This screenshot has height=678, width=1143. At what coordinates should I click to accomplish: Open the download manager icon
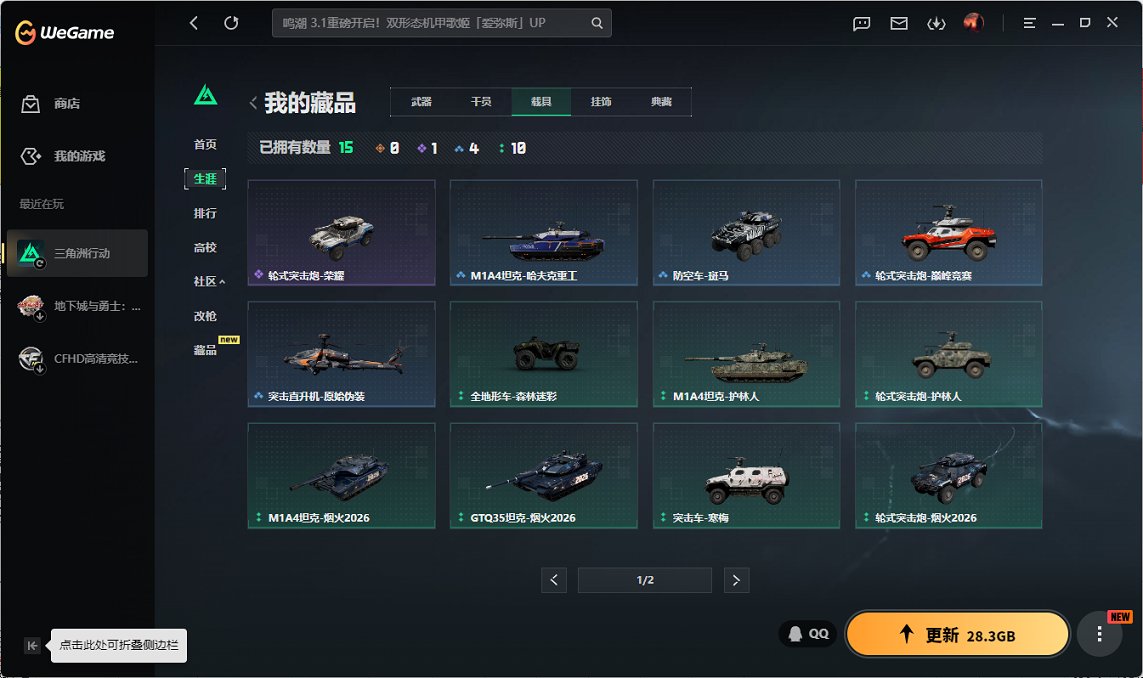pyautogui.click(x=936, y=23)
